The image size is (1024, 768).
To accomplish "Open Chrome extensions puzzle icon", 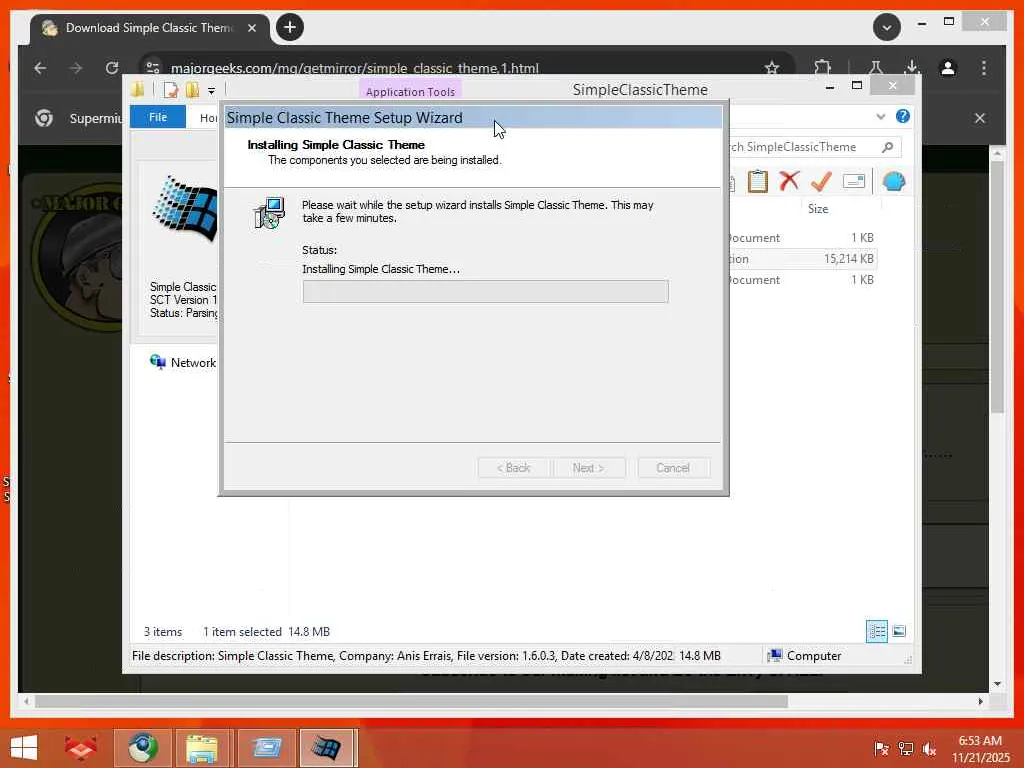I will [822, 67].
